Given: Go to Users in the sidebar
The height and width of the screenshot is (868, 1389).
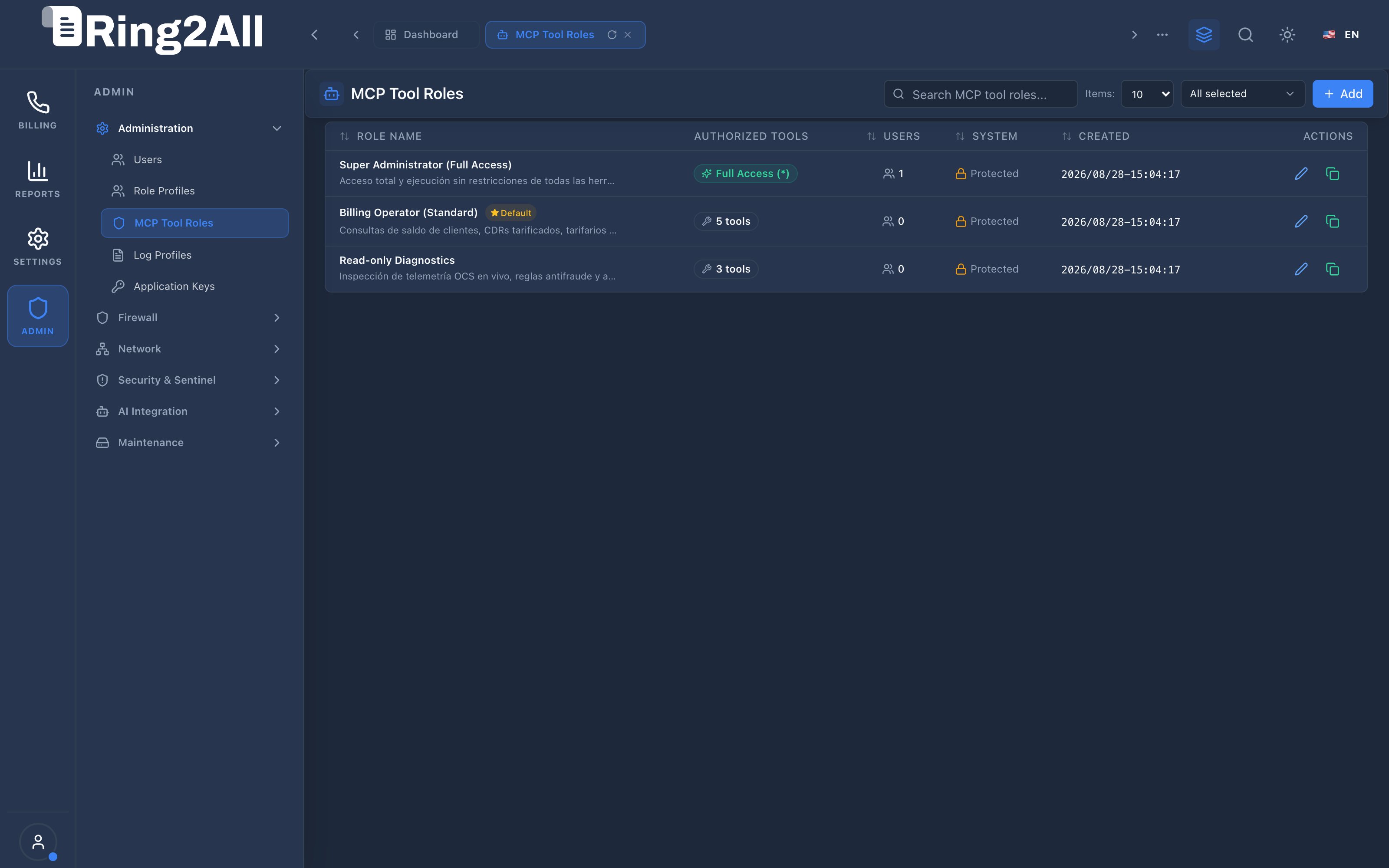Looking at the screenshot, I should 194,160.
